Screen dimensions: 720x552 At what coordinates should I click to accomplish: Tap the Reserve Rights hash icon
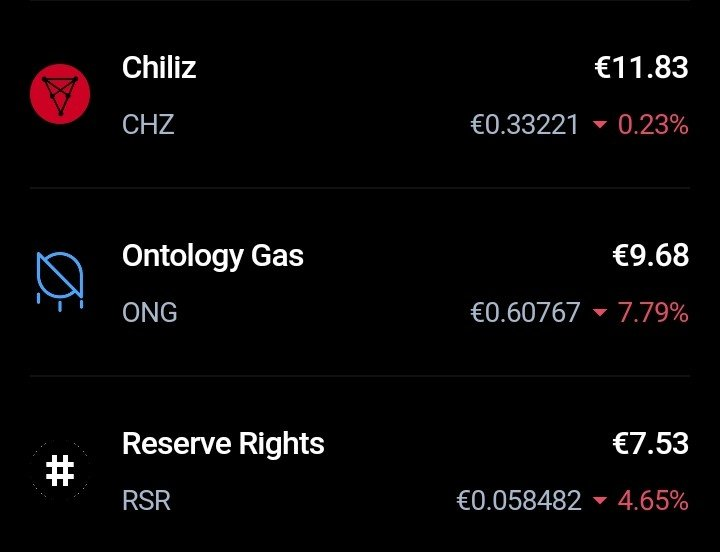click(x=60, y=470)
